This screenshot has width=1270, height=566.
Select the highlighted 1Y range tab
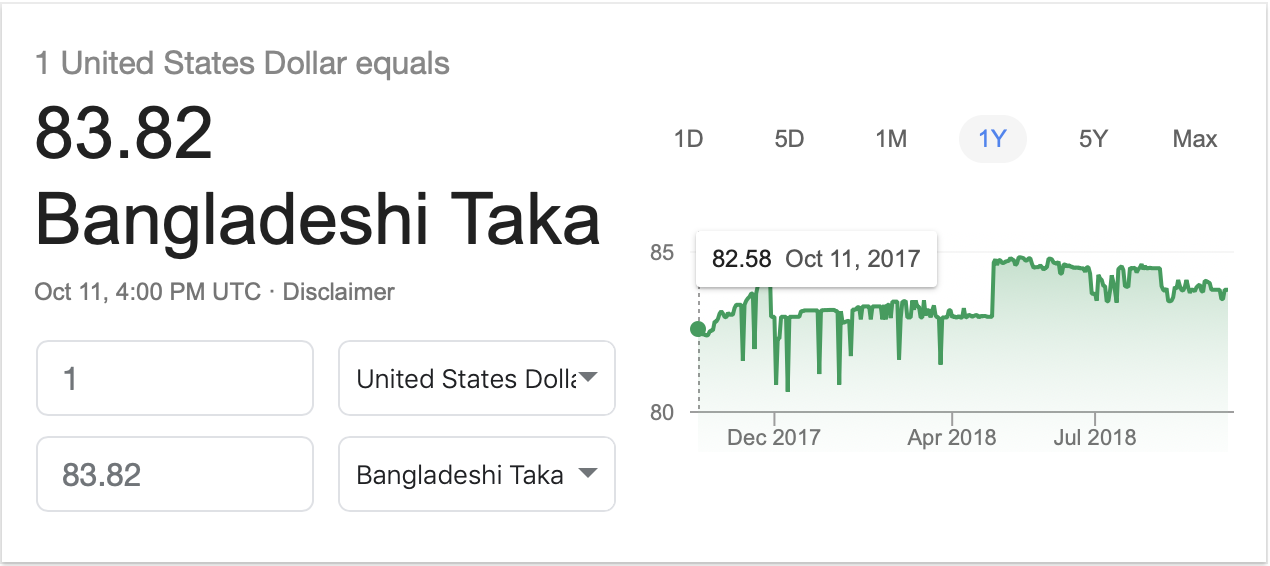tap(992, 139)
